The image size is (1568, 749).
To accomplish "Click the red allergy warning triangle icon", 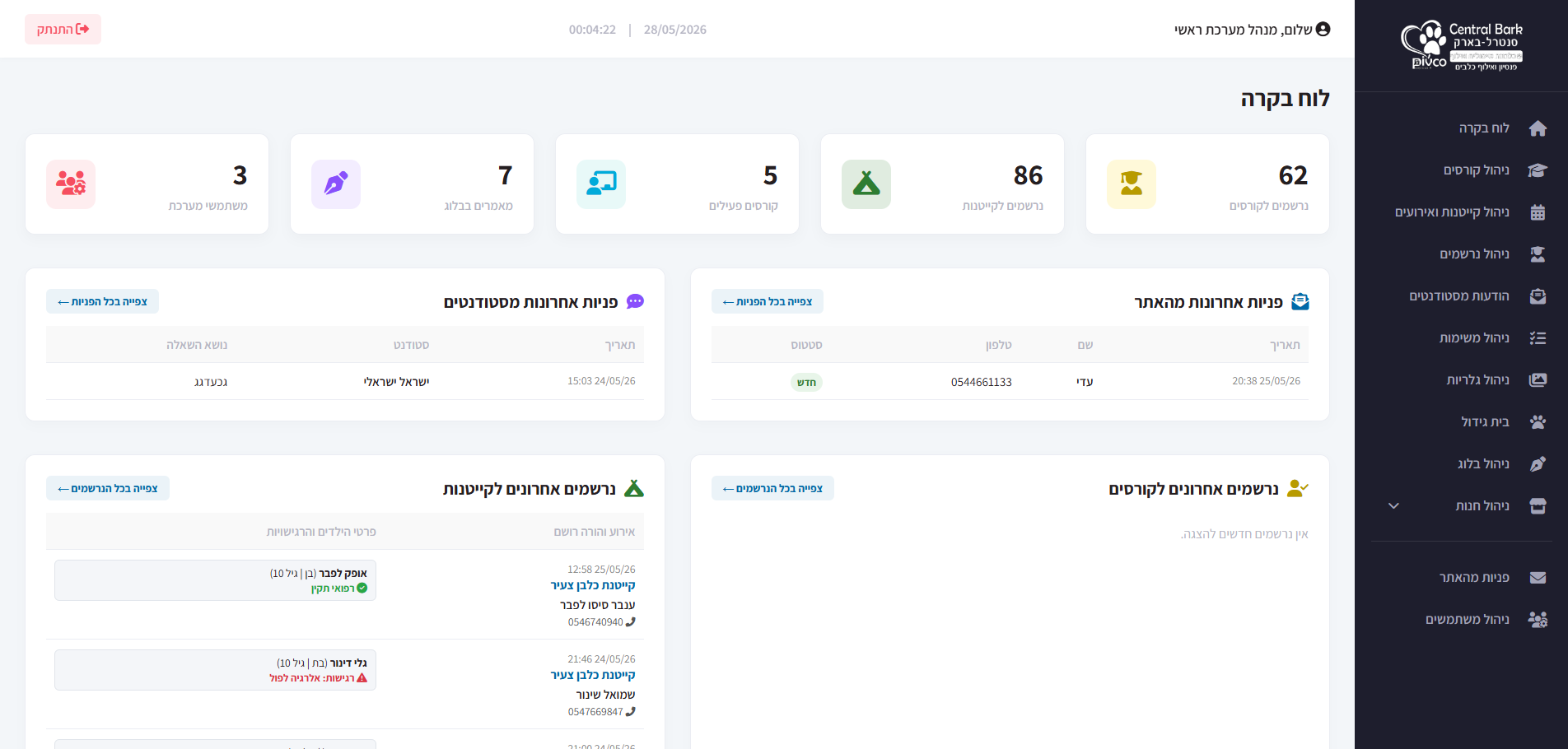I will point(362,678).
